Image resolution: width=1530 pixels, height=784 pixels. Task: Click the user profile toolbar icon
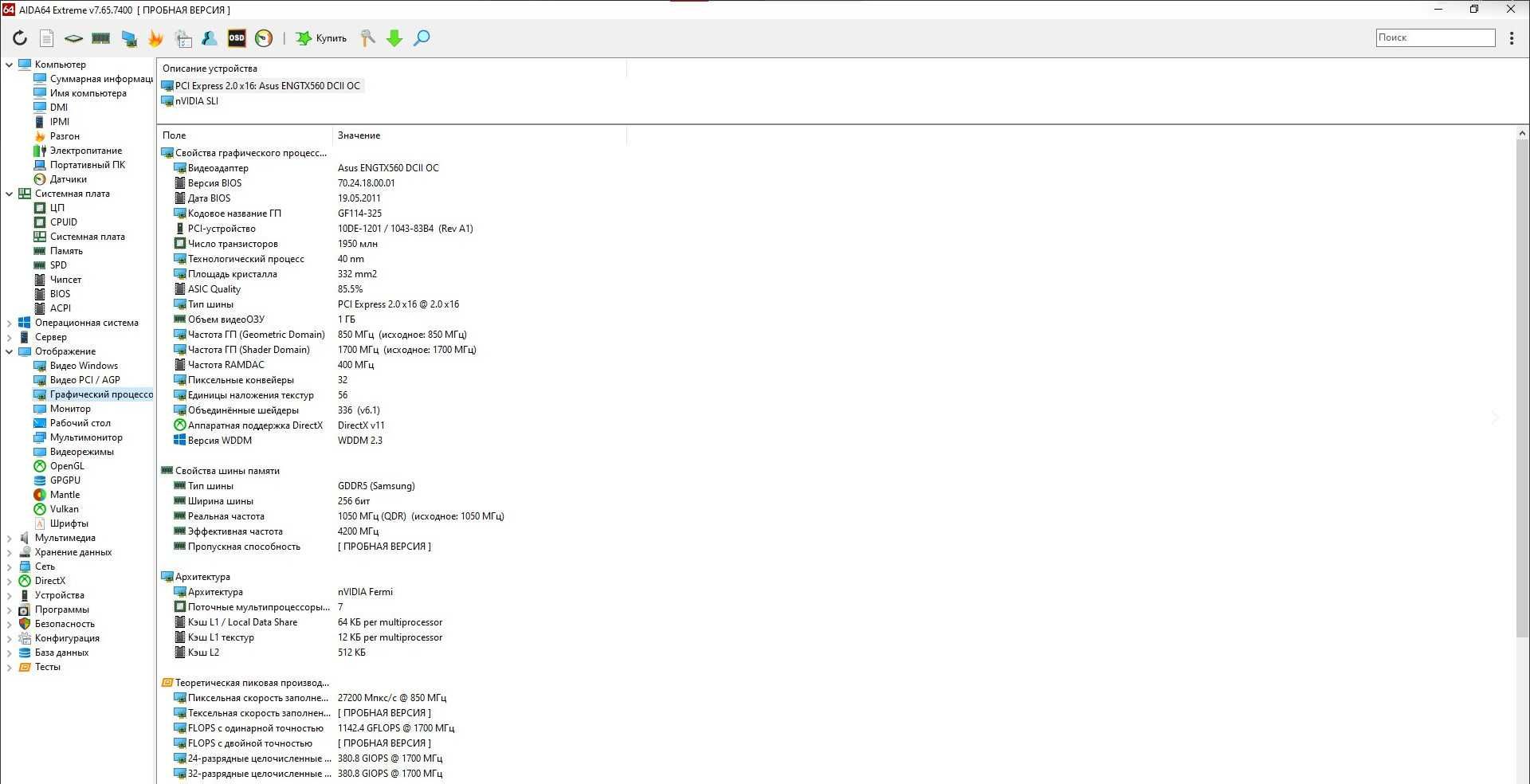click(x=210, y=38)
